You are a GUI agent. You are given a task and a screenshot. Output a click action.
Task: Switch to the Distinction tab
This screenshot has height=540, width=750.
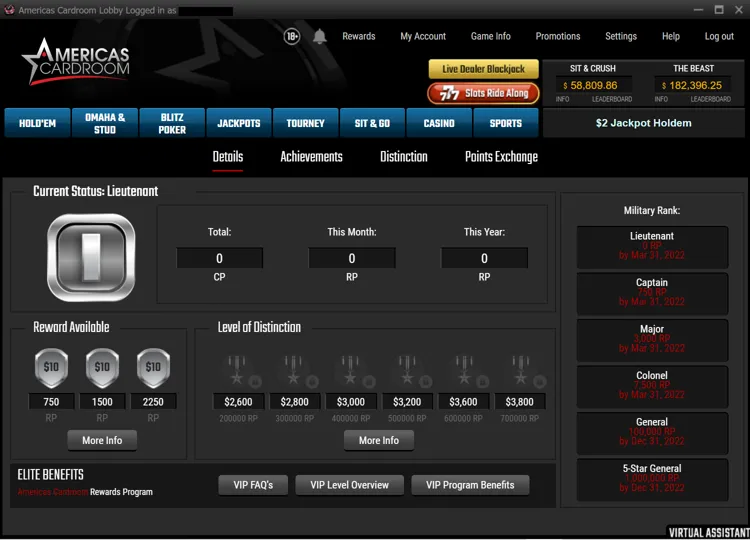click(404, 157)
